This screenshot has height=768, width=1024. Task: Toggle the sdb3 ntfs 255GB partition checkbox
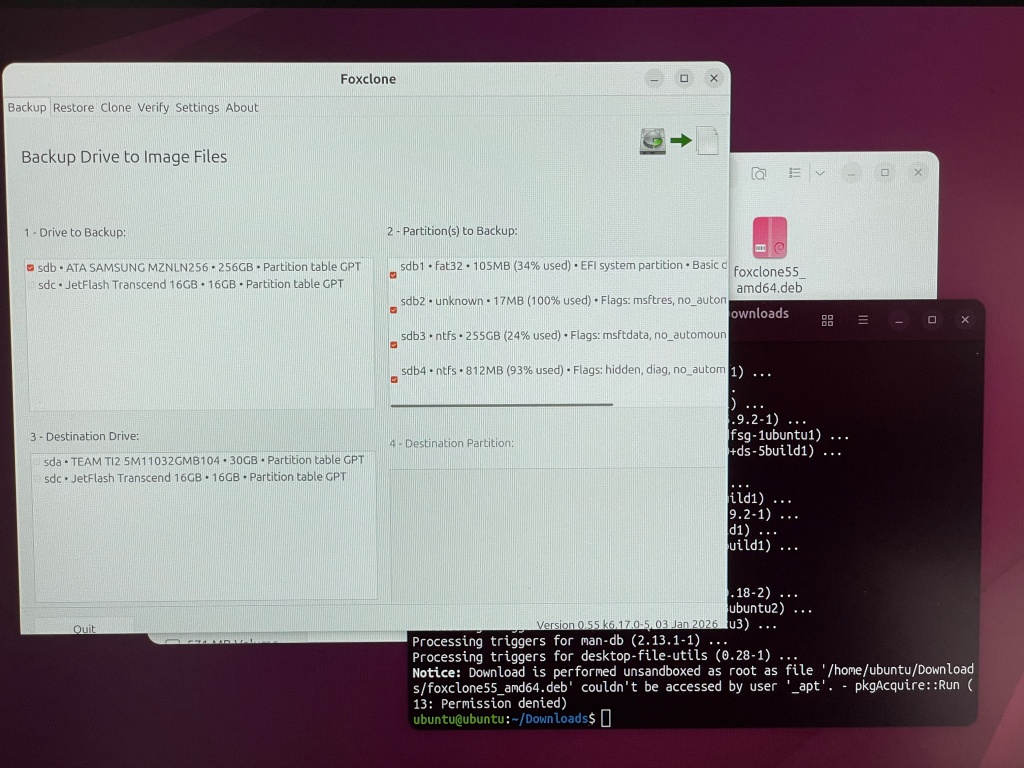[393, 345]
